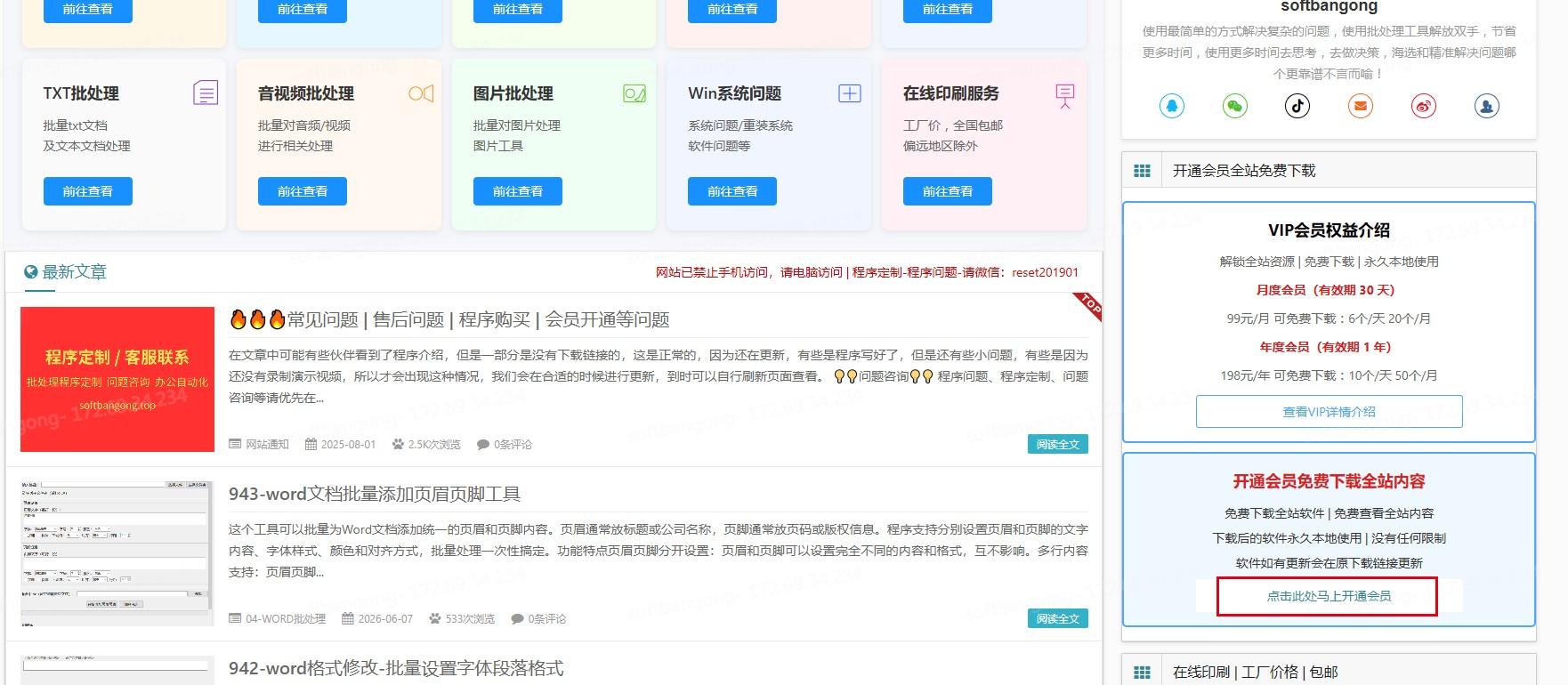Screen dimensions: 1568x685
Task: Click the 942-word article thumbnail
Action: pos(117,671)
